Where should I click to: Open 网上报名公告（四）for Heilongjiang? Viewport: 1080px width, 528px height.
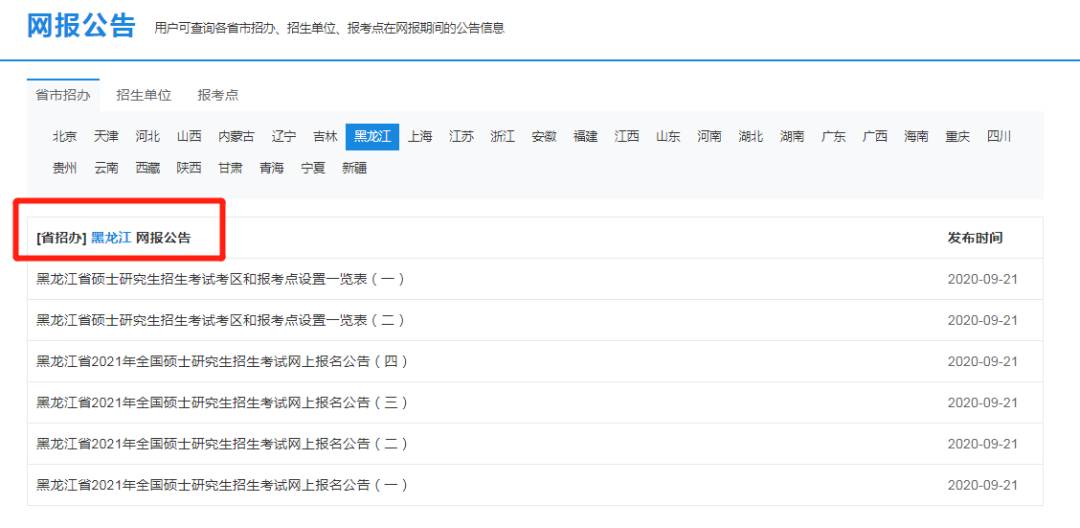click(222, 361)
